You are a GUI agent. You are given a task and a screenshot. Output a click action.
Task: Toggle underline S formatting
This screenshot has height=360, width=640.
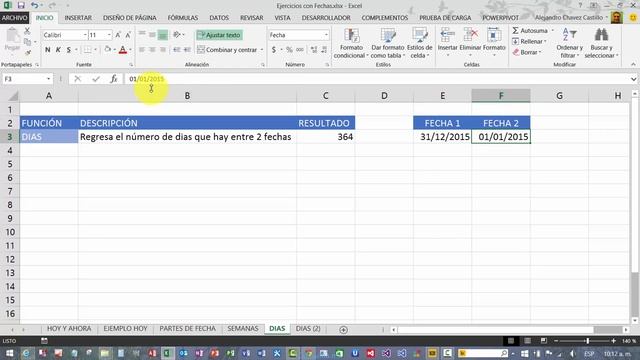click(x=69, y=50)
